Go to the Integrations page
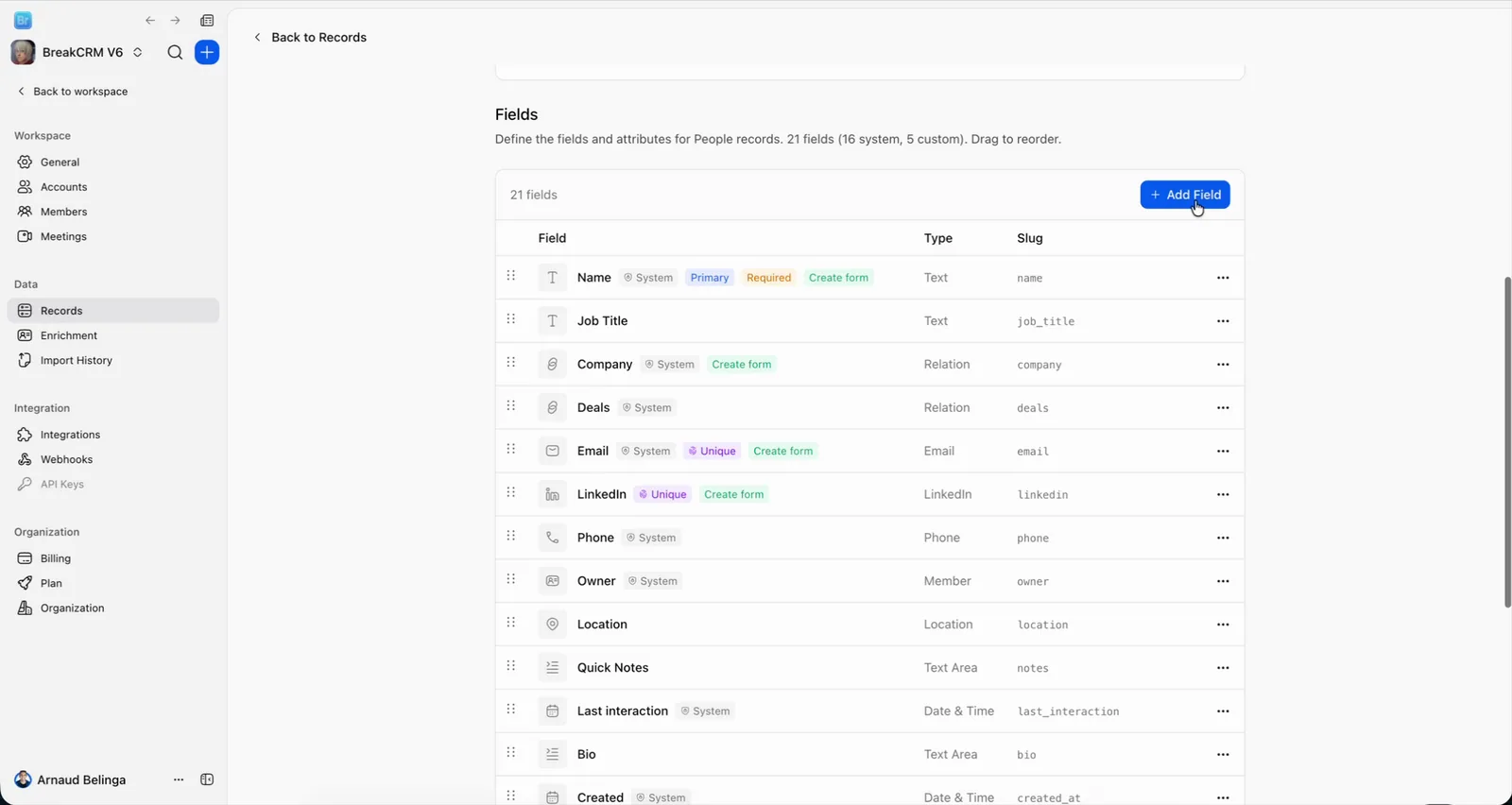 click(112, 435)
